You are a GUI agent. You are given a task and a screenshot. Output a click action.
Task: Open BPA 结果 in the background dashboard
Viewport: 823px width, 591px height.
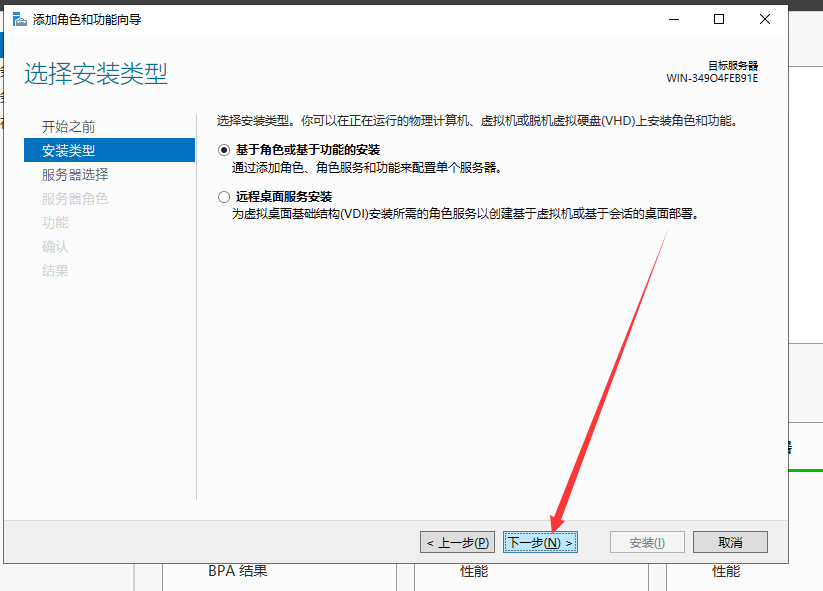pos(238,572)
